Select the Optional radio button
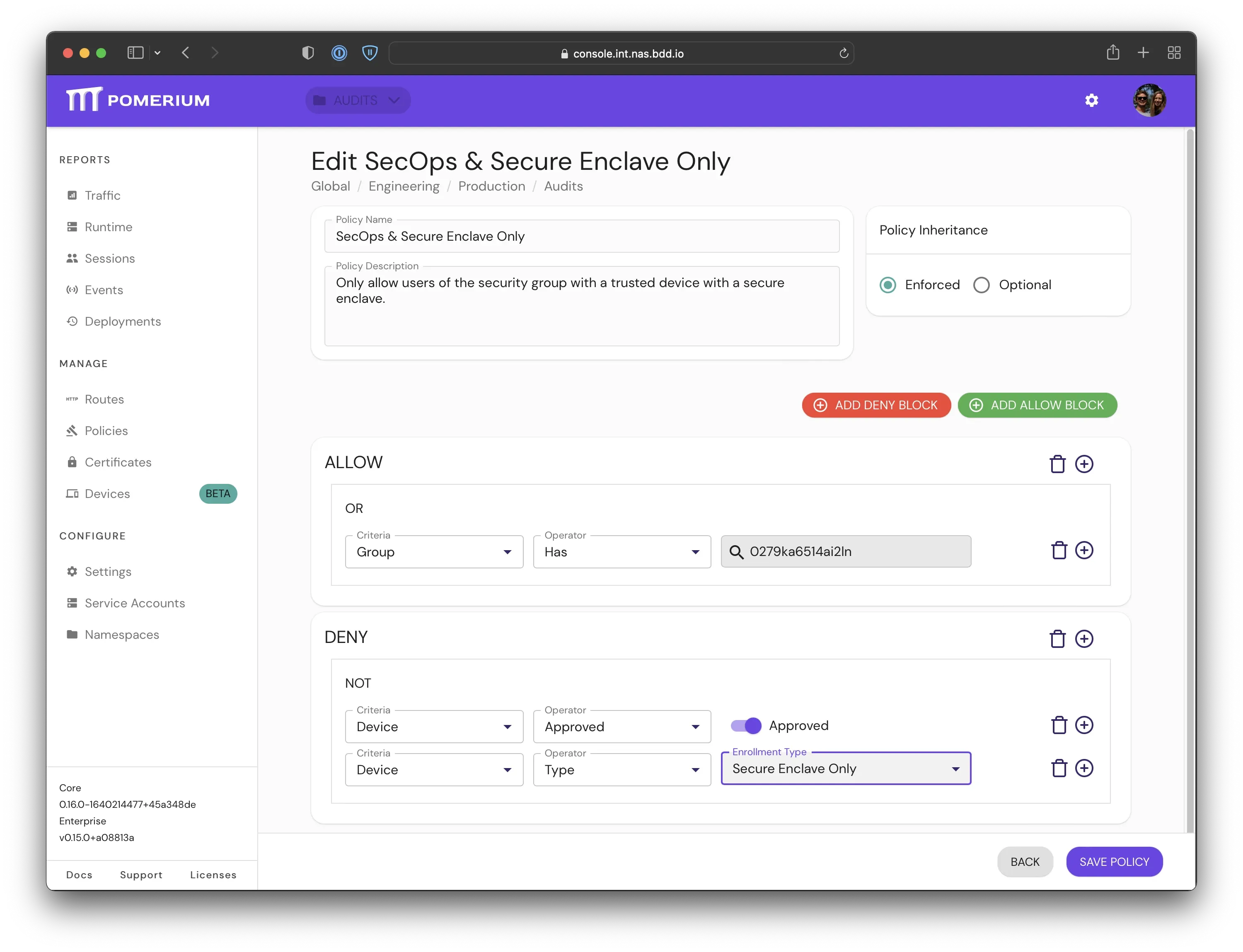Screen dimensions: 1243x952 click(981, 285)
